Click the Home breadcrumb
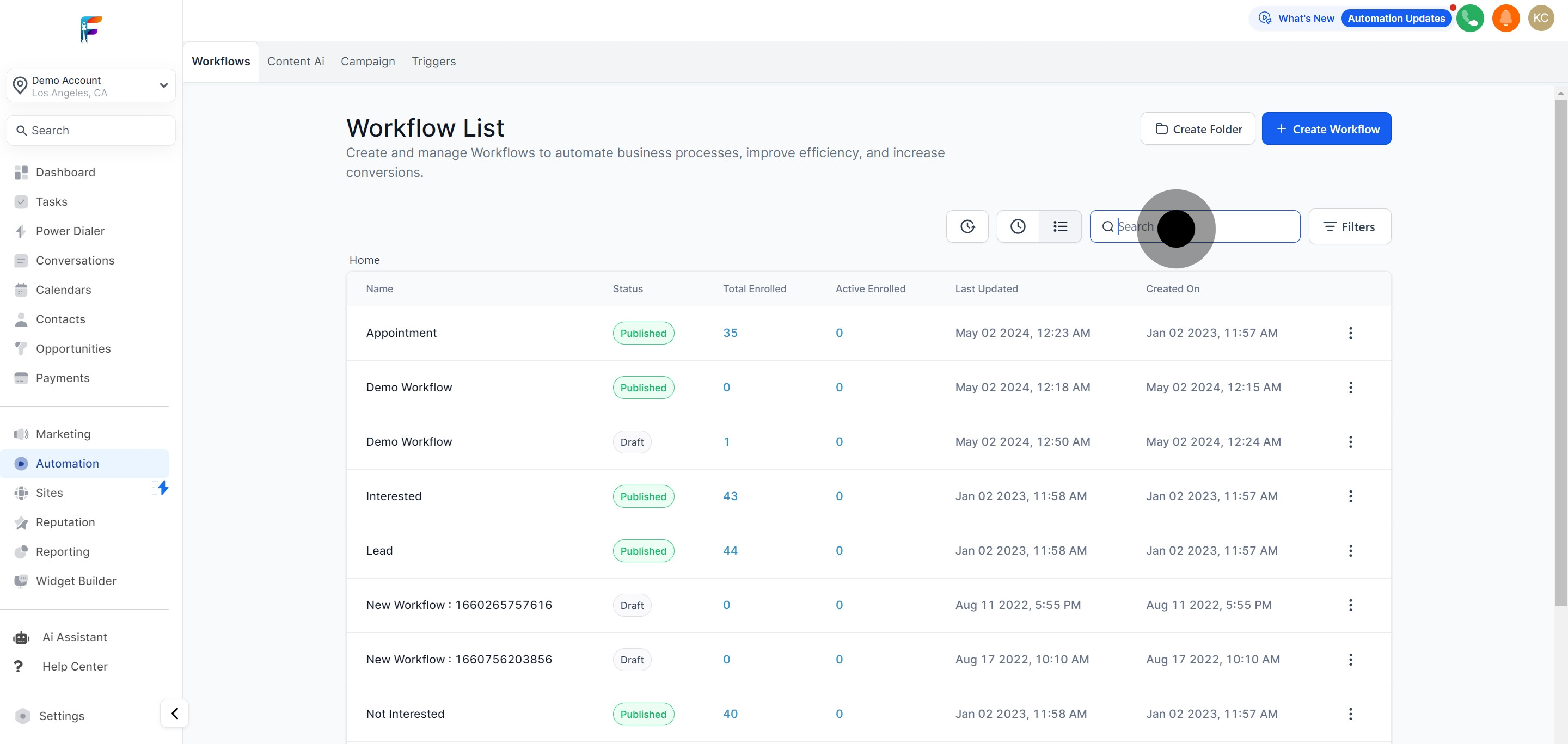Viewport: 1568px width, 744px height. pos(364,260)
